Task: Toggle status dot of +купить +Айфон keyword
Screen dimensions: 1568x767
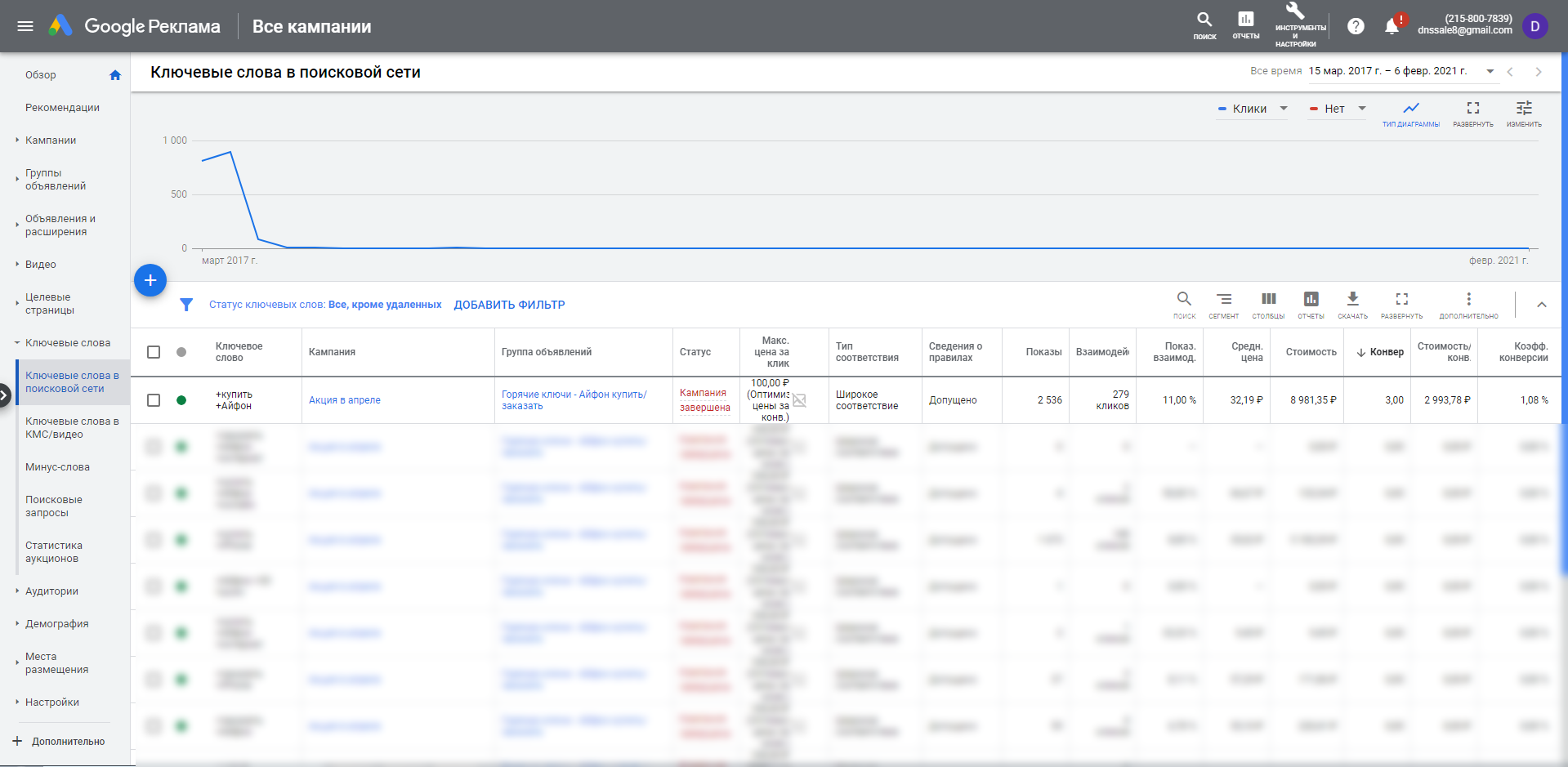Action: click(181, 400)
